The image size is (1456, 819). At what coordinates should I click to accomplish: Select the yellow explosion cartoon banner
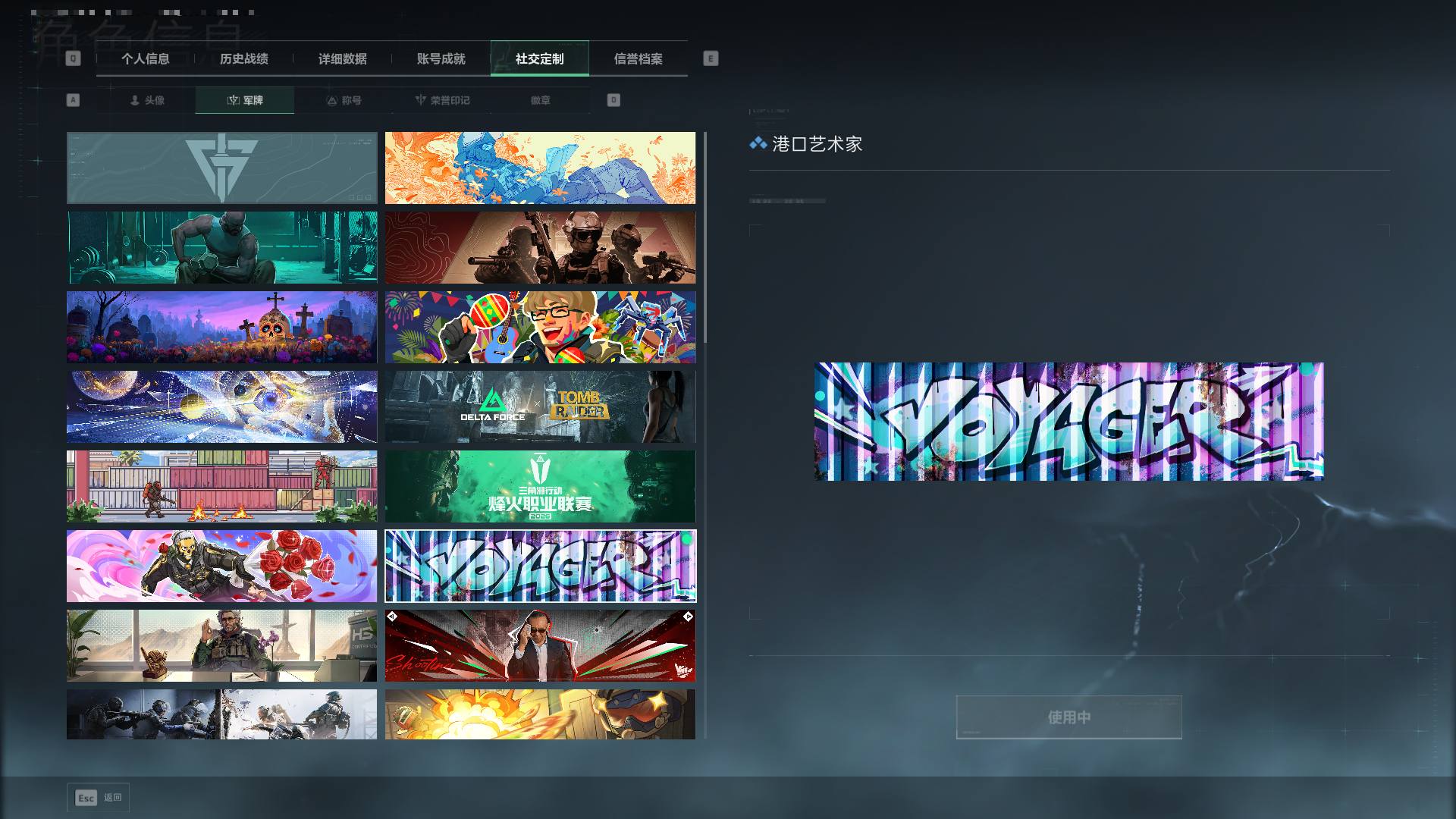tap(540, 714)
